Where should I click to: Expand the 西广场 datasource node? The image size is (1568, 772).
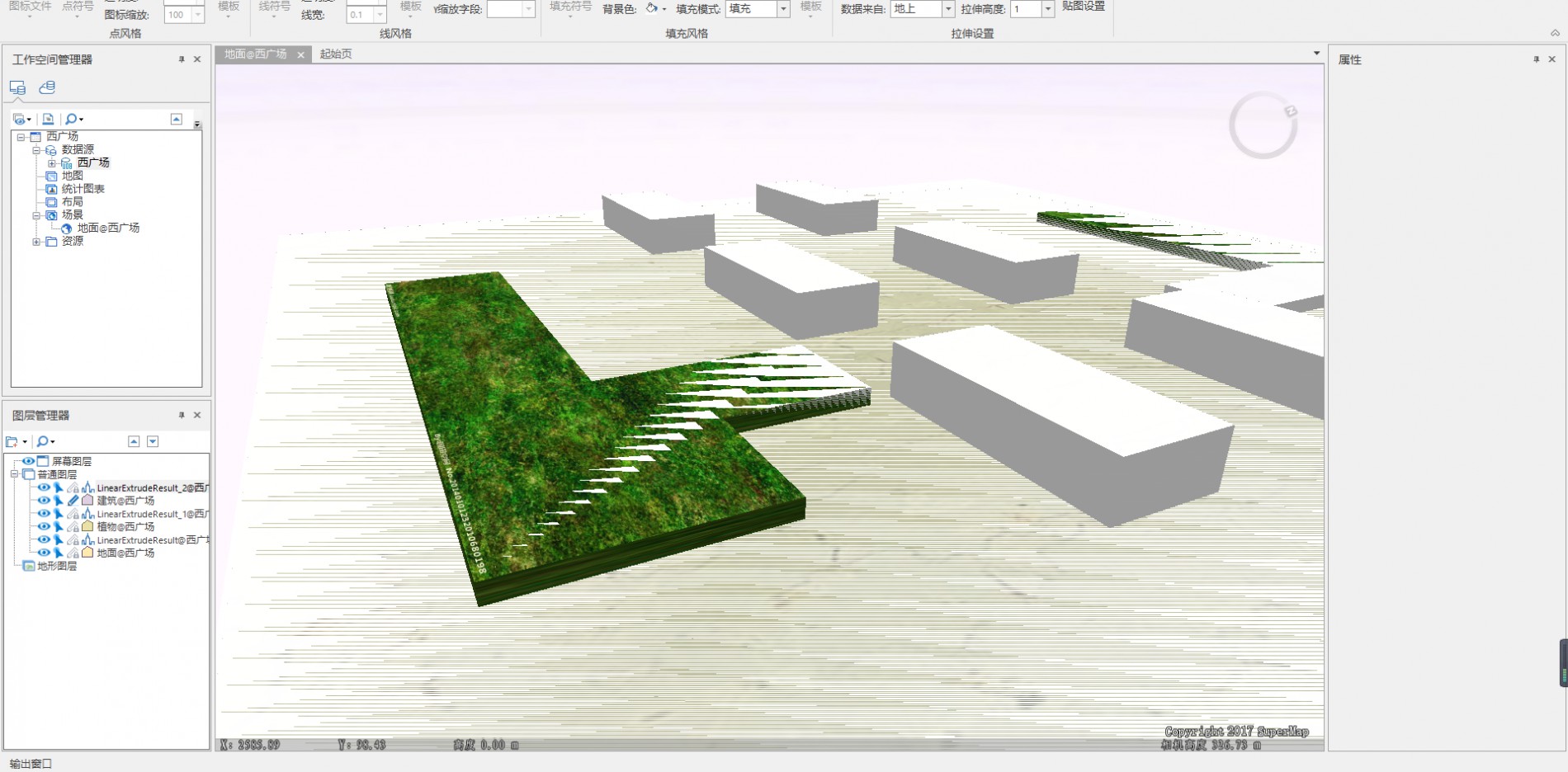click(52, 163)
